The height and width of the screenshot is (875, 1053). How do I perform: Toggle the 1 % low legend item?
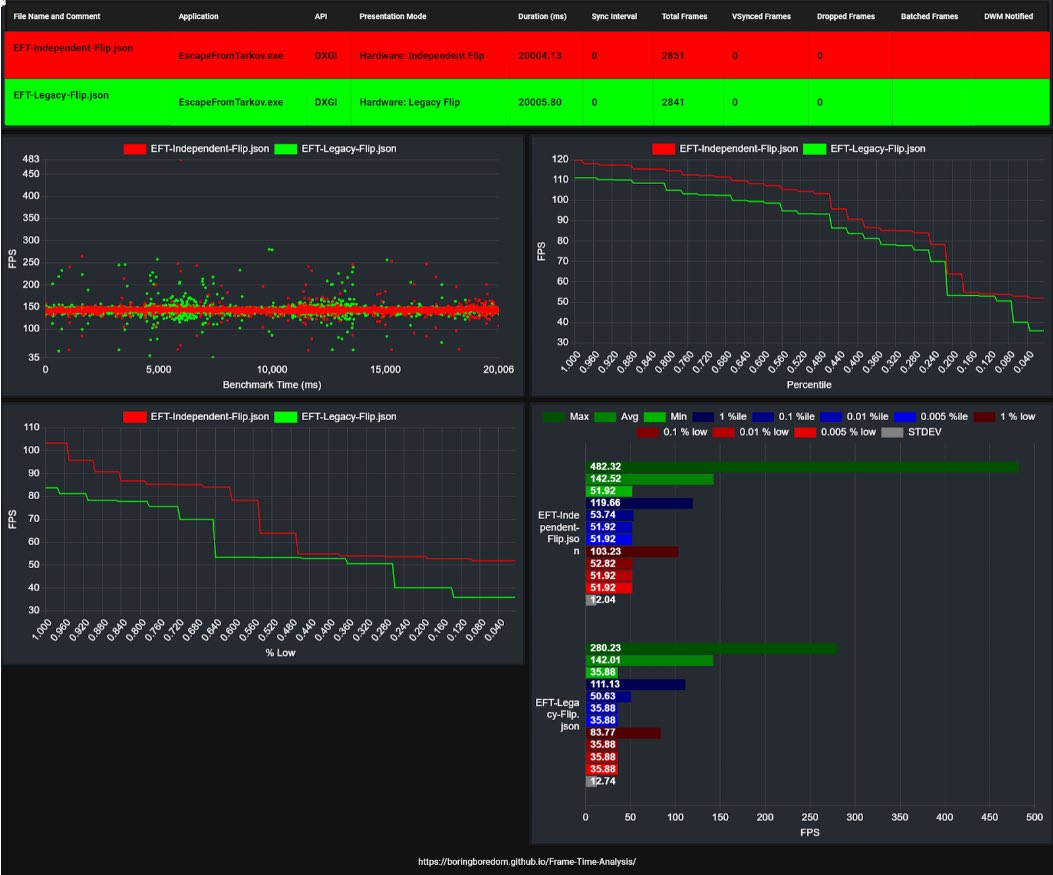1005,417
